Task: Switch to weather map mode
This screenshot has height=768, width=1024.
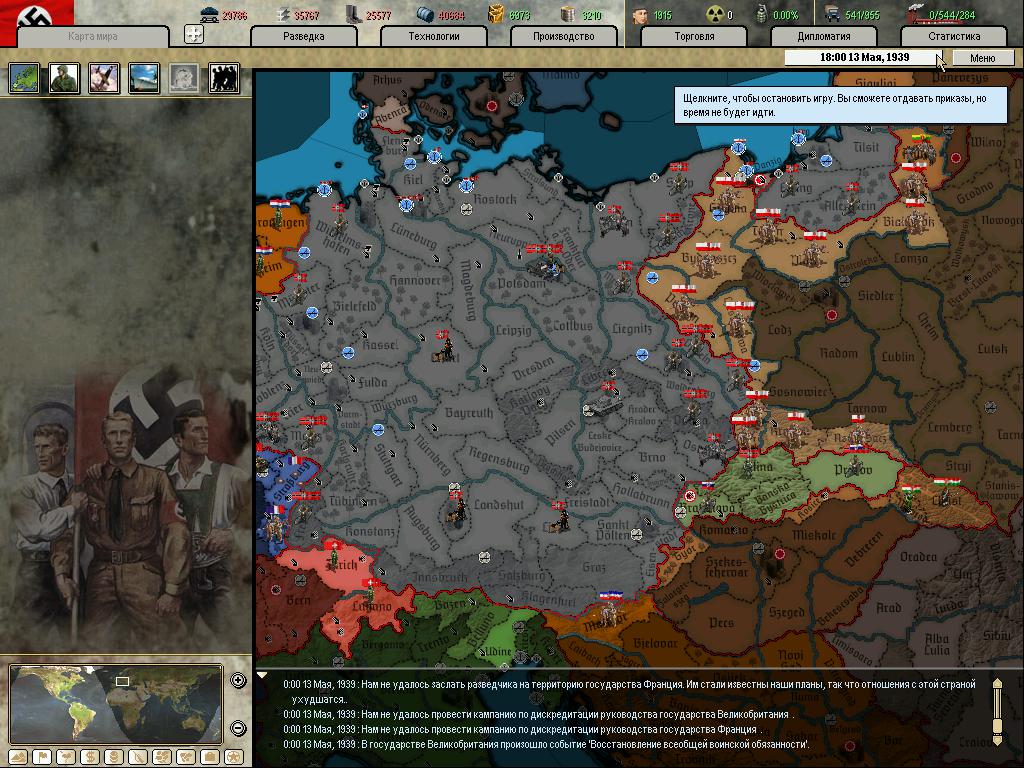Action: [66, 757]
